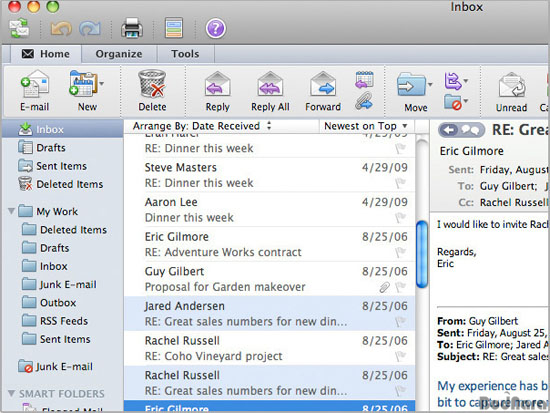Select the My Work folder
The width and height of the screenshot is (550, 413).
tap(48, 211)
